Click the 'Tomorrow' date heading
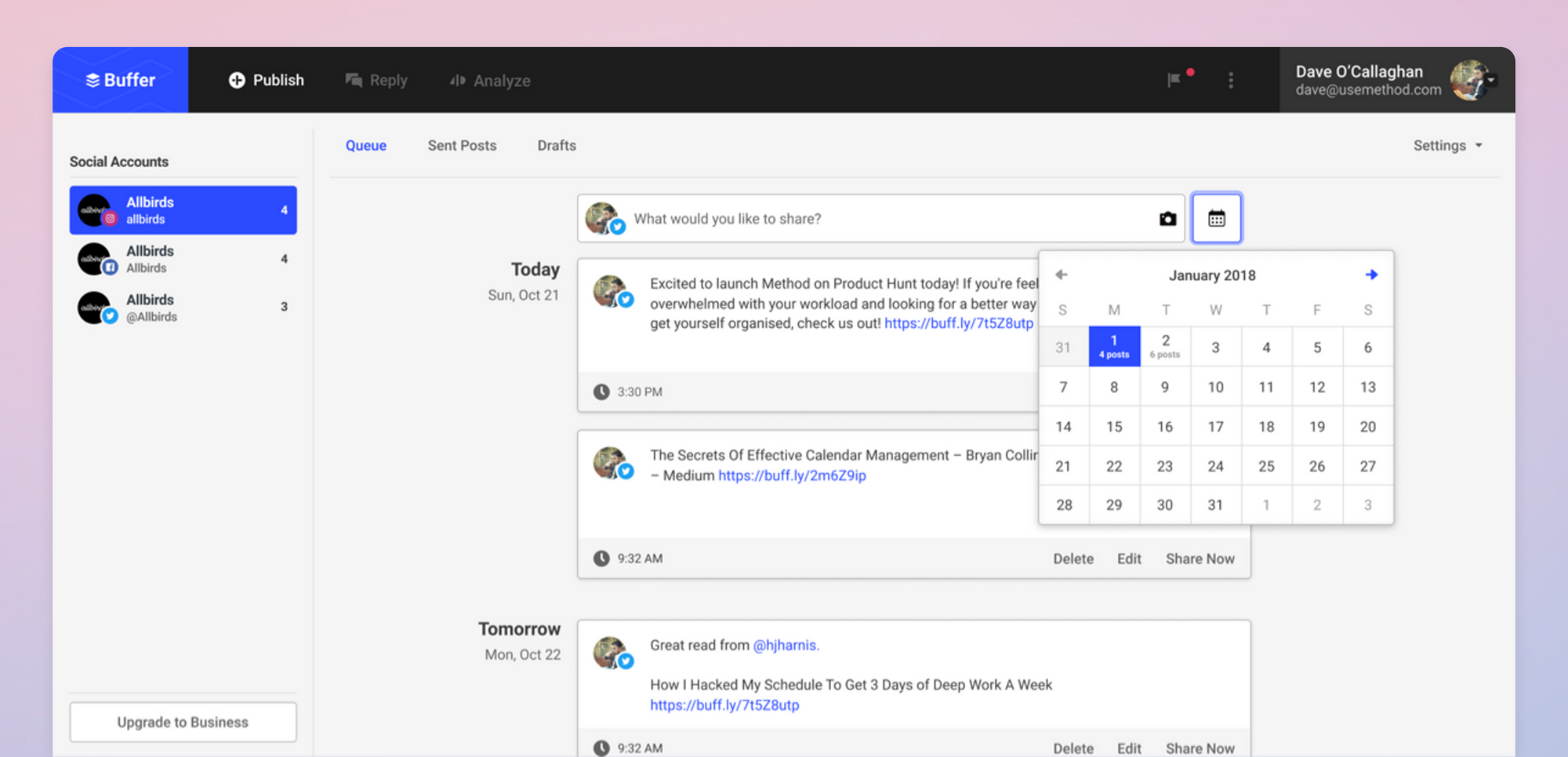The height and width of the screenshot is (757, 1568). point(520,629)
